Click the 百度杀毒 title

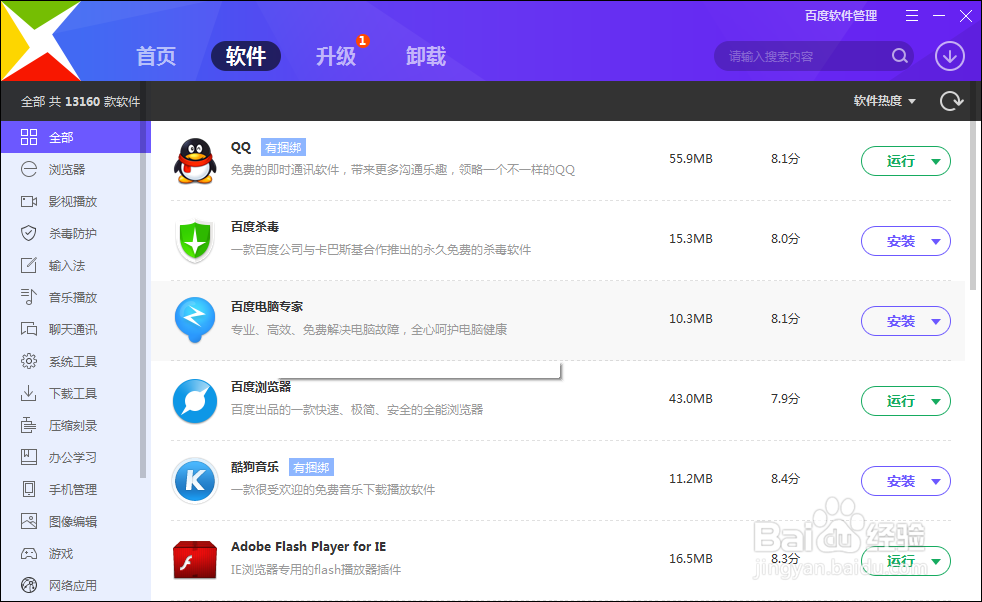[255, 226]
